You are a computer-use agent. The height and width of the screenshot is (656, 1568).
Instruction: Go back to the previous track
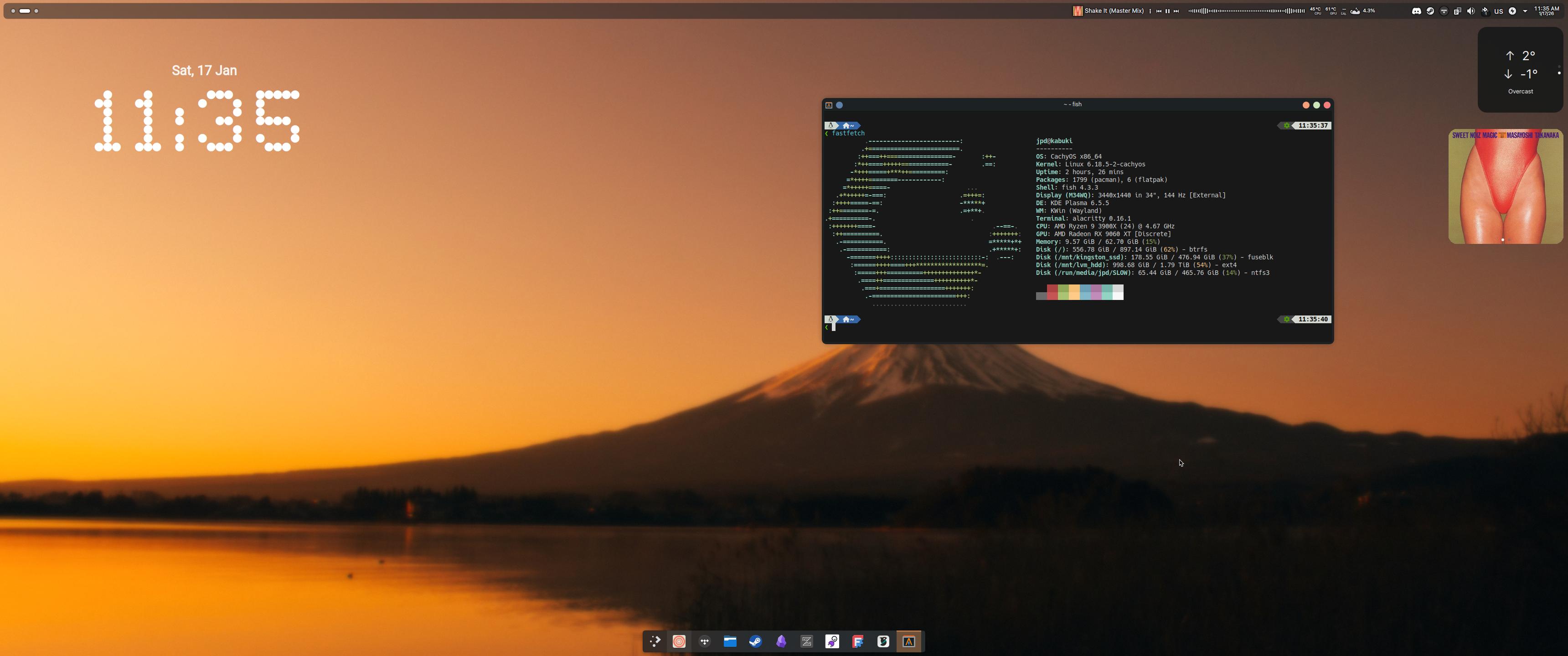tap(1159, 11)
